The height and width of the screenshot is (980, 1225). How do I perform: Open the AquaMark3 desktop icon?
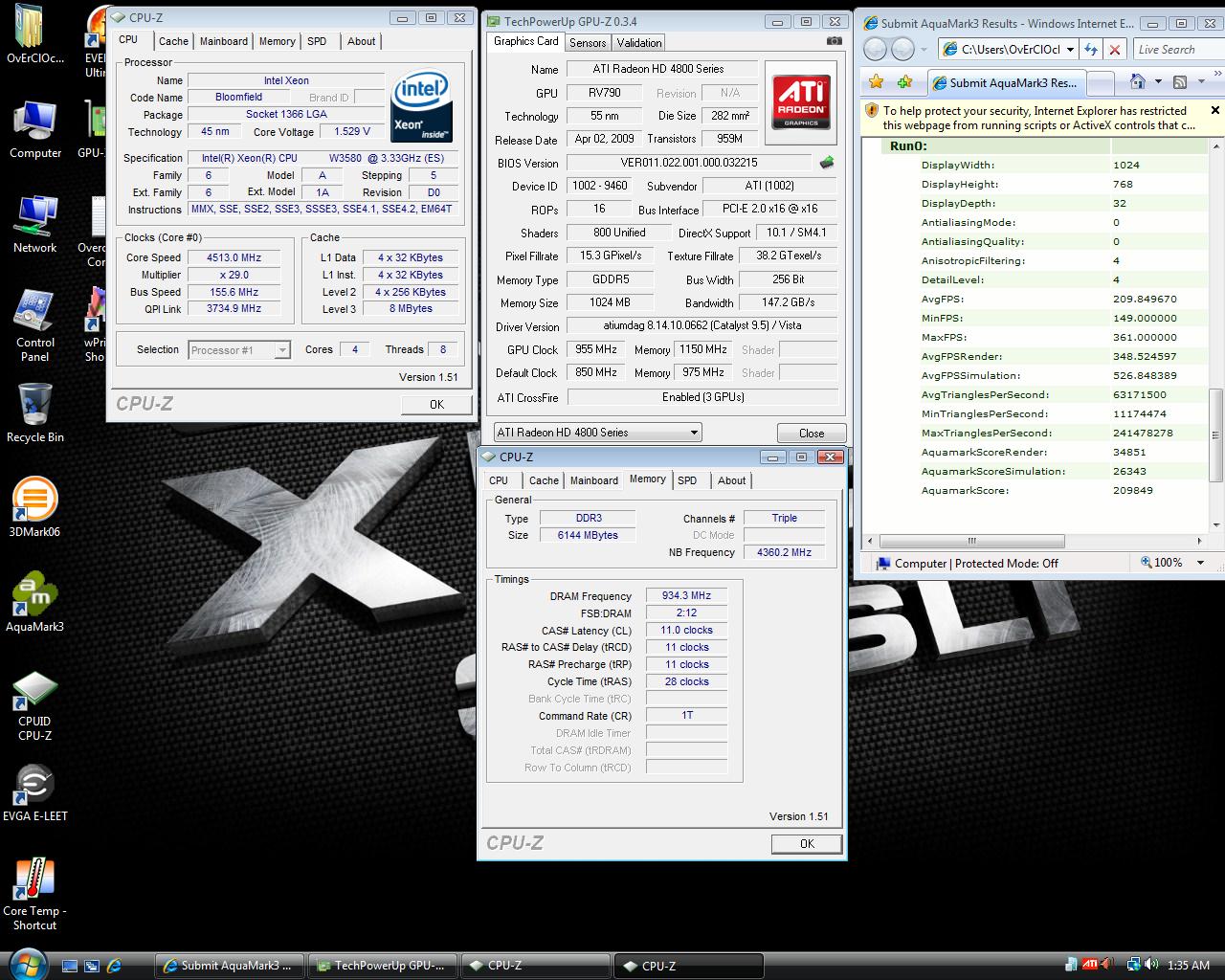[34, 602]
